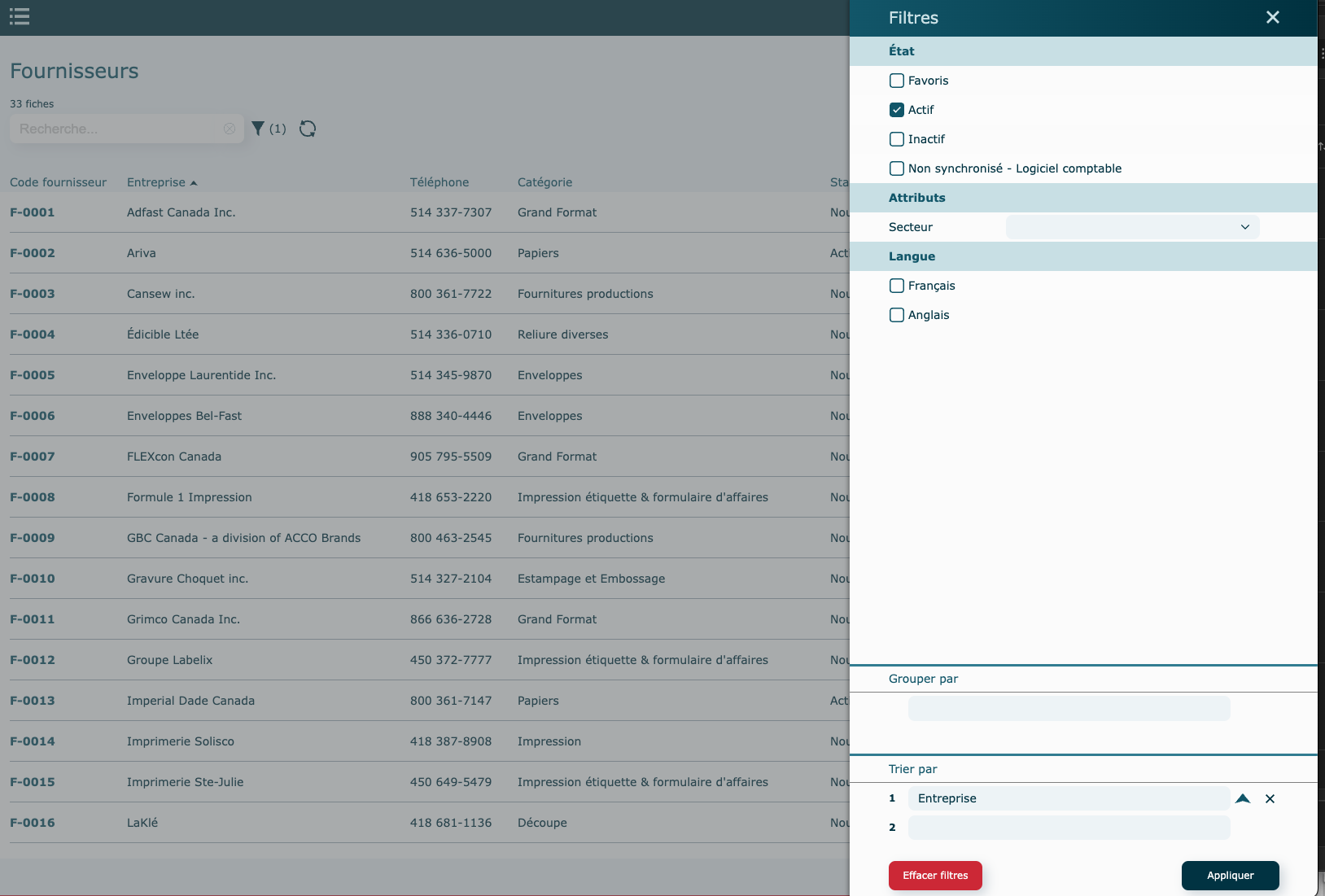Sort by Code fournisseur column header

pos(58,182)
